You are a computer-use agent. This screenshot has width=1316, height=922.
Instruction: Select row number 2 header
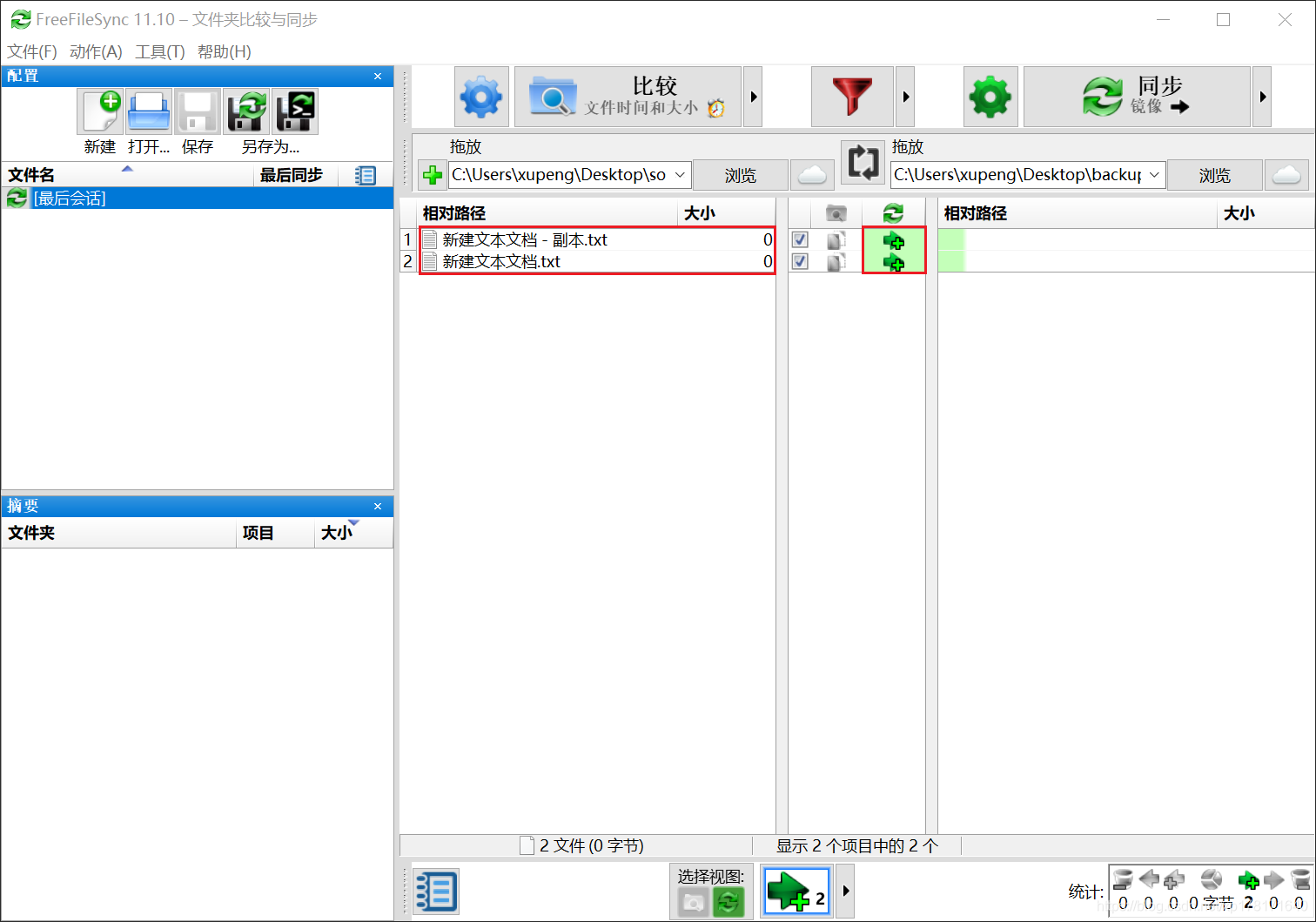pyautogui.click(x=408, y=261)
